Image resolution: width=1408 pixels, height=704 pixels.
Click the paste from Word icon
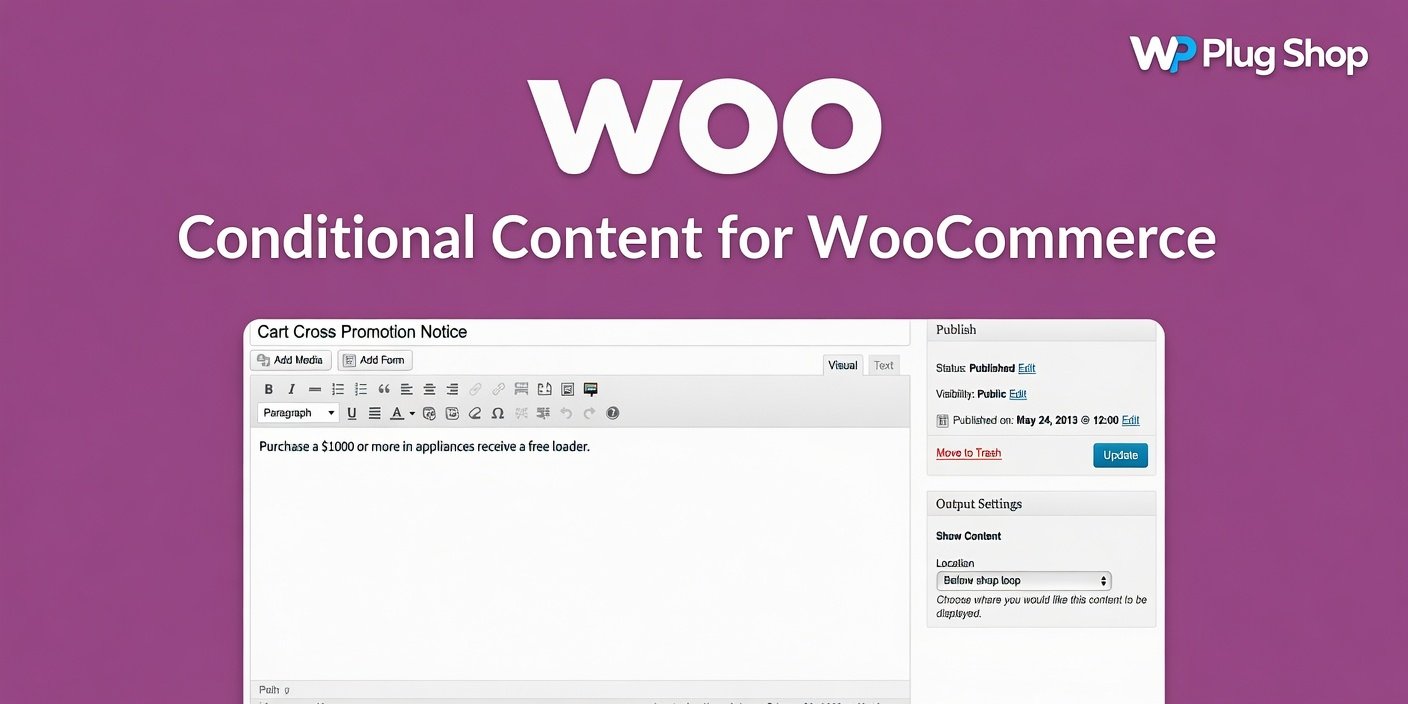point(452,413)
